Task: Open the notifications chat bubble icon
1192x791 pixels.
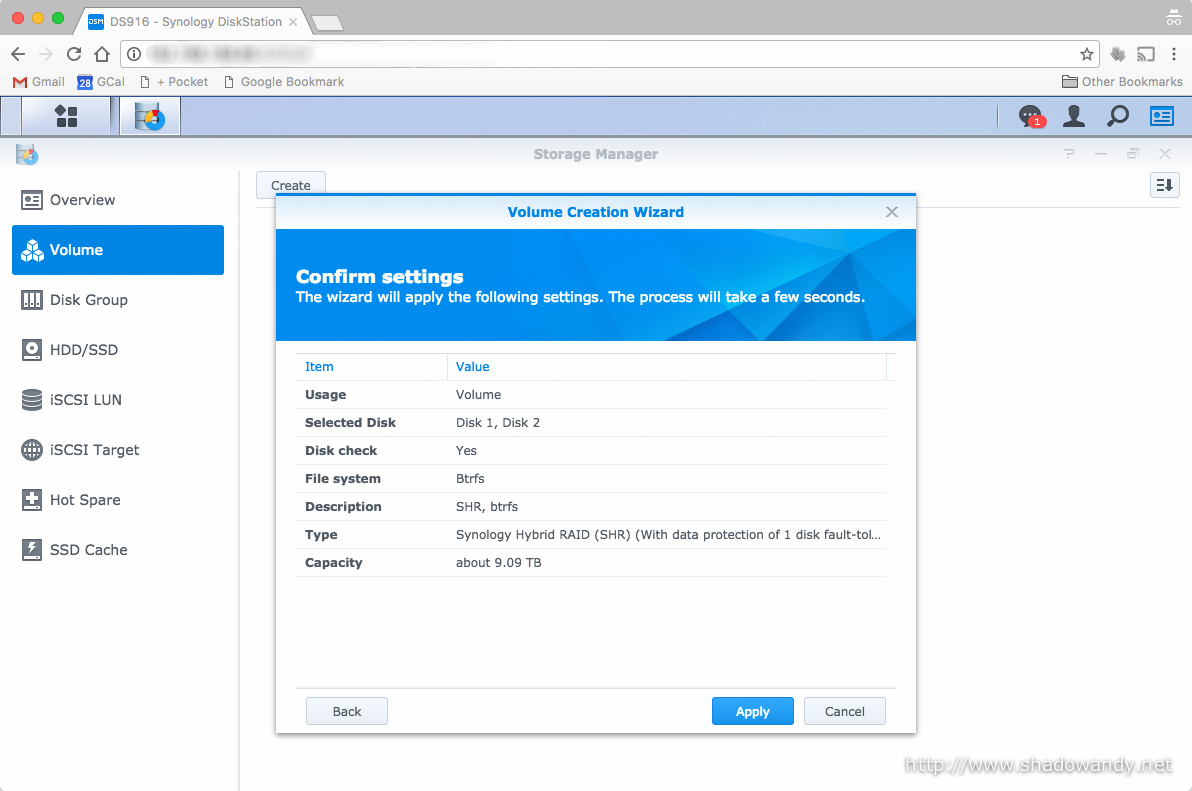Action: [1031, 116]
